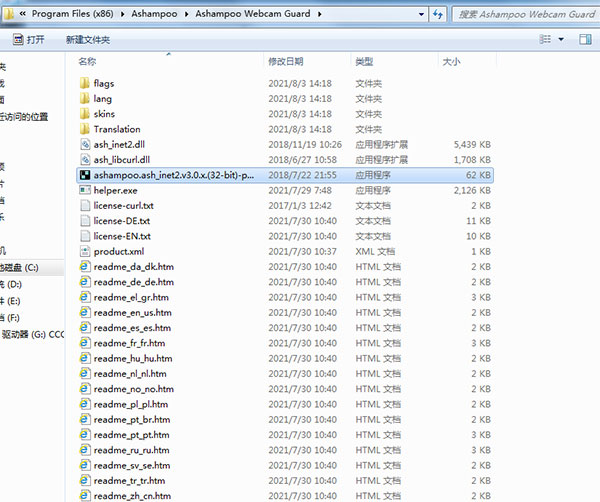Select the file named readme_no_no.htm

tap(134, 389)
